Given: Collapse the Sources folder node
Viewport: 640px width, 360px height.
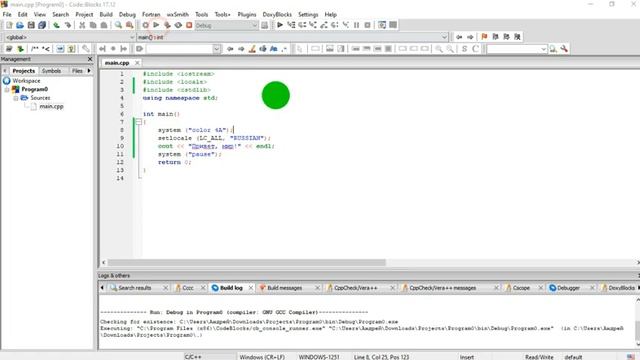Looking at the screenshot, I should coord(16,98).
